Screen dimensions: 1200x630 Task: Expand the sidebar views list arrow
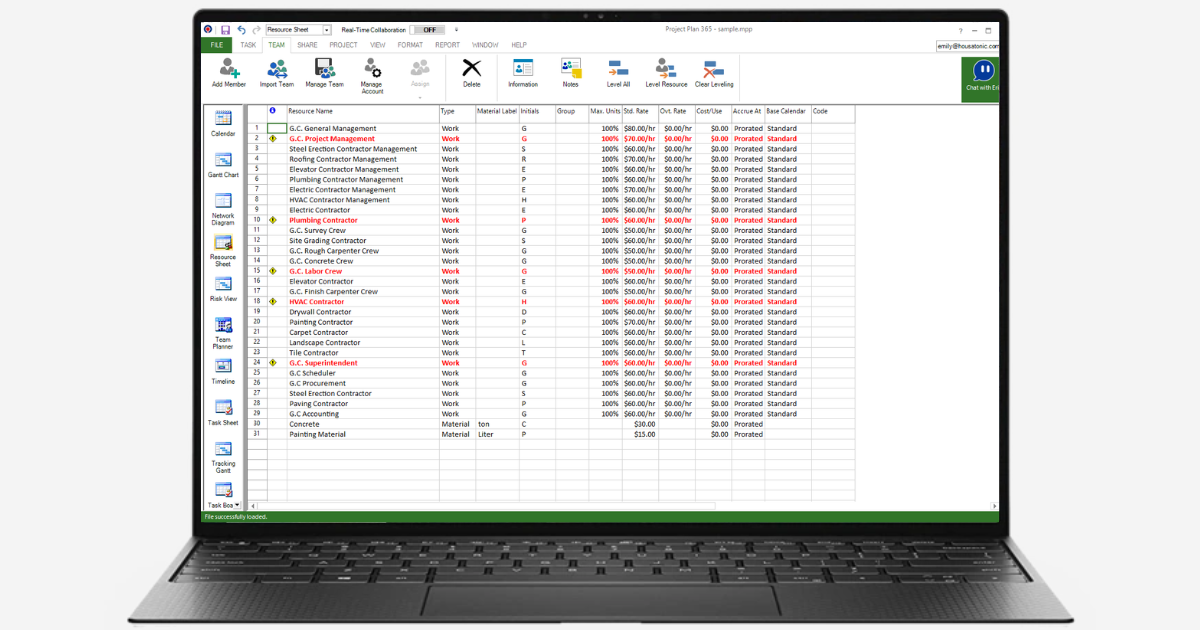pyautogui.click(x=237, y=506)
